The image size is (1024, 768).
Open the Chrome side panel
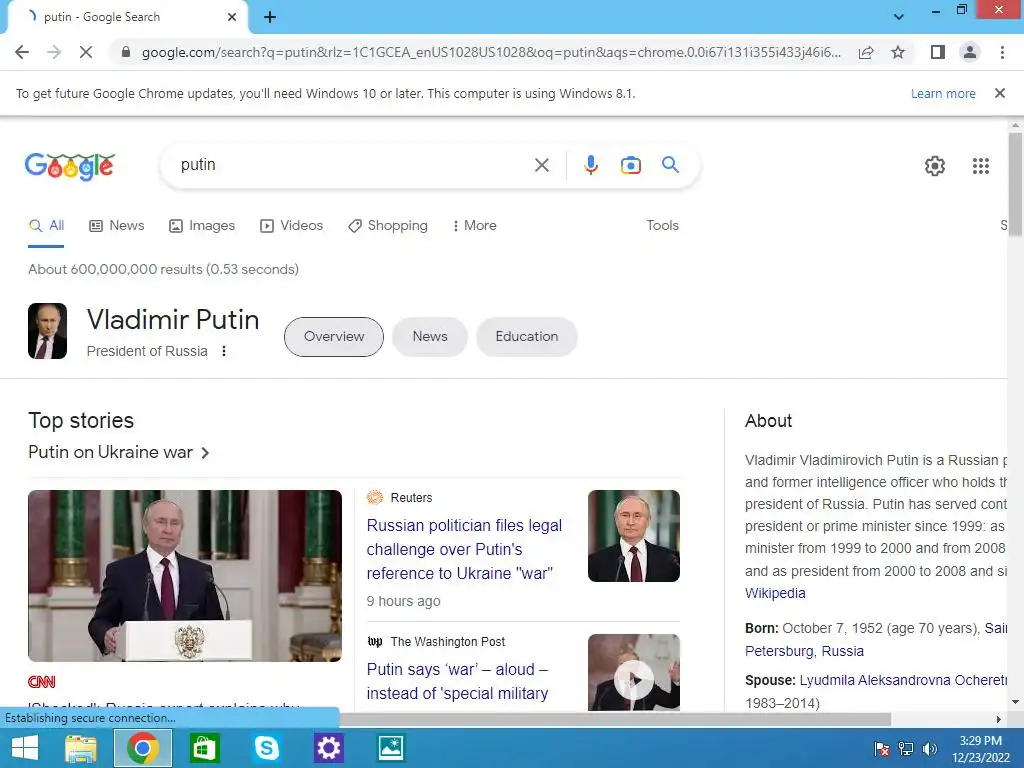click(938, 52)
